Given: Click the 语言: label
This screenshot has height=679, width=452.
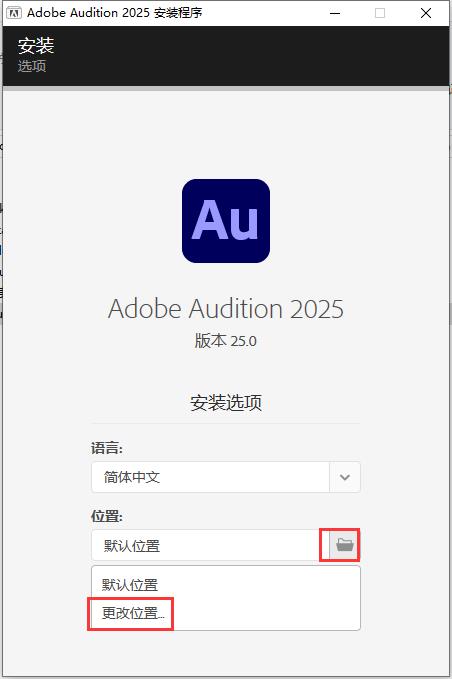Looking at the screenshot, I should click(x=107, y=448).
